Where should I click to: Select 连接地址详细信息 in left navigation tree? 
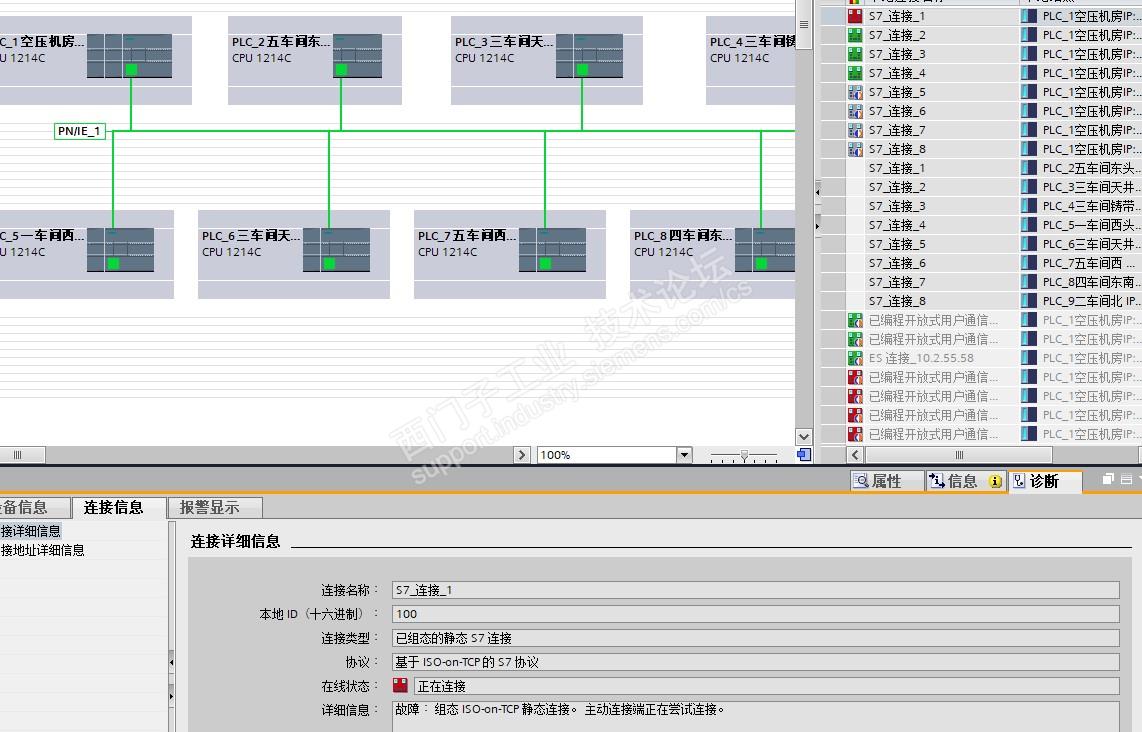[42, 550]
